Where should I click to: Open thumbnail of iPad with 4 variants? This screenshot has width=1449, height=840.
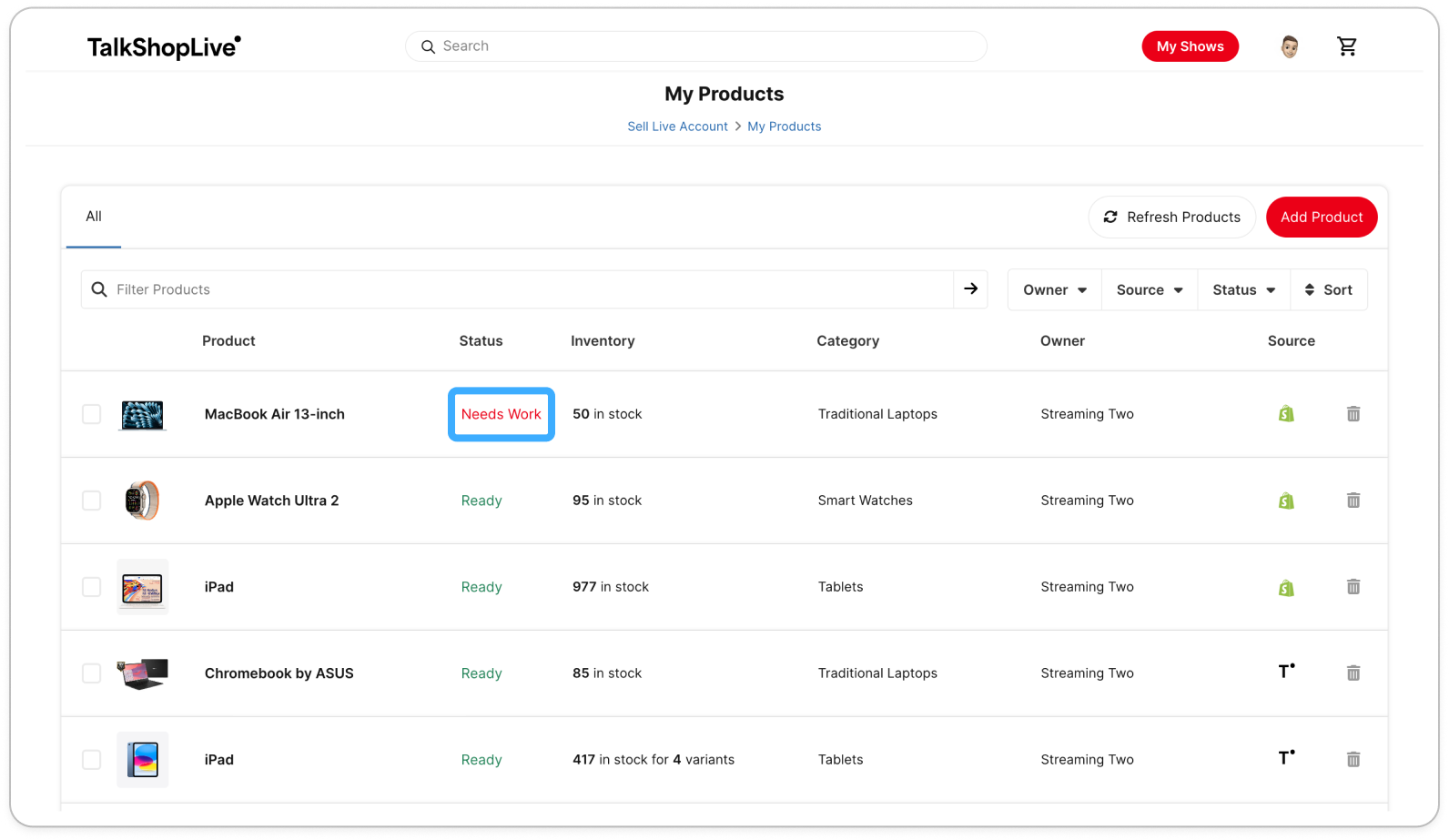pyautogui.click(x=143, y=759)
